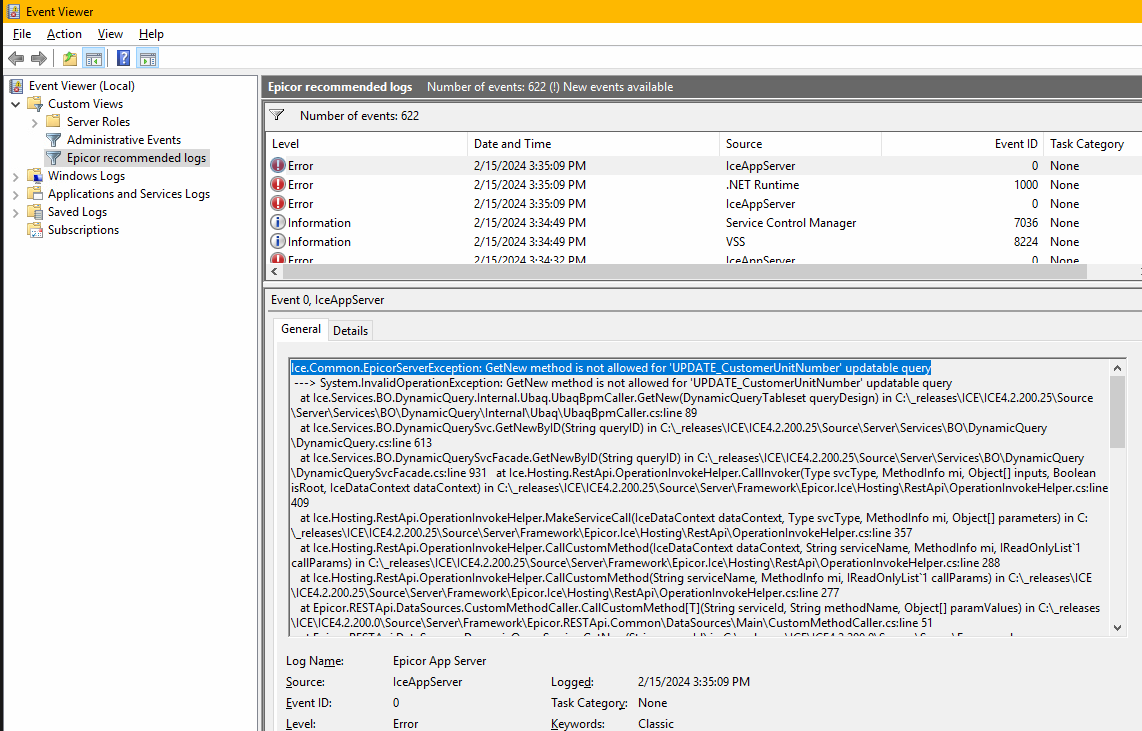1142x731 pixels.
Task: Select the Service Control Manager event row
Action: 704,223
